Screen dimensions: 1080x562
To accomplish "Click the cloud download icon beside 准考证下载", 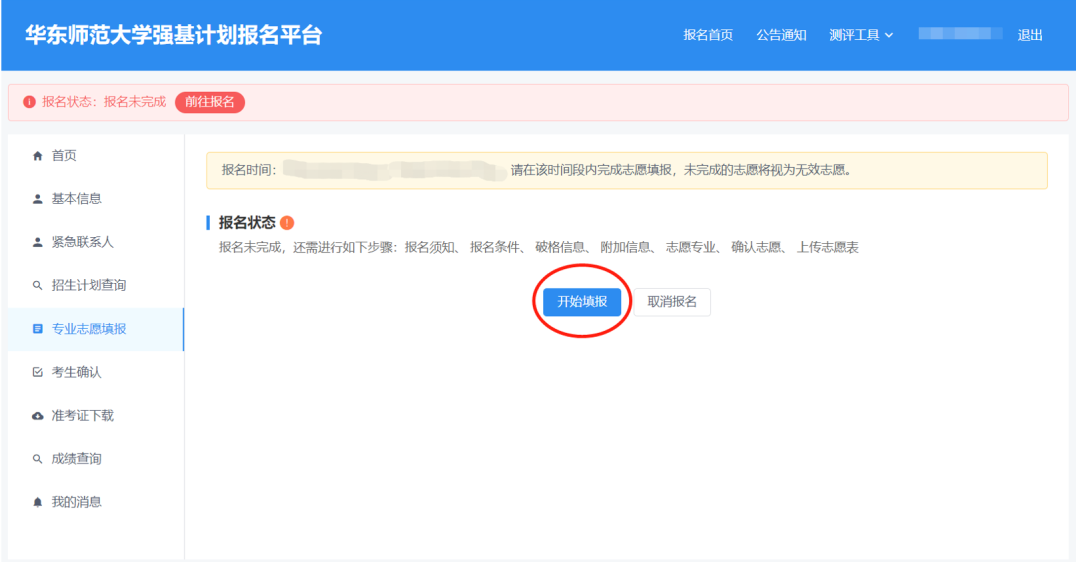I will click(38, 416).
